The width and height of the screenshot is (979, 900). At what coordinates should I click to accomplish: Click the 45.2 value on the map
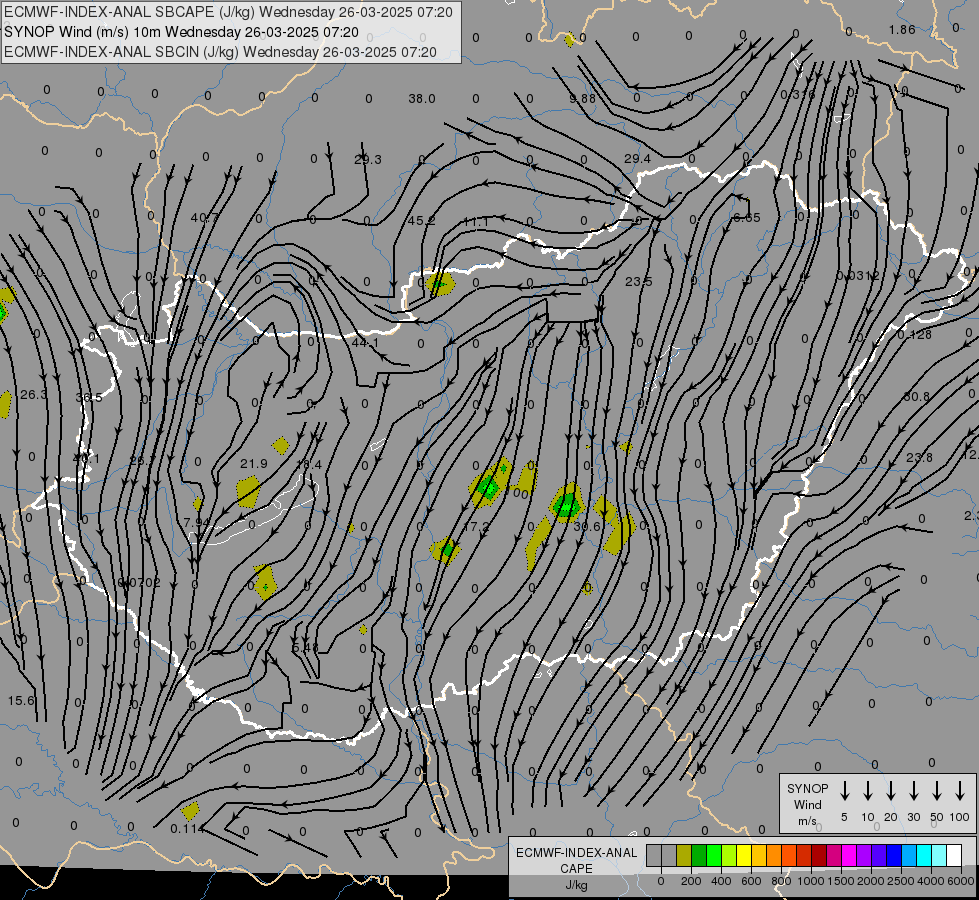pos(421,221)
